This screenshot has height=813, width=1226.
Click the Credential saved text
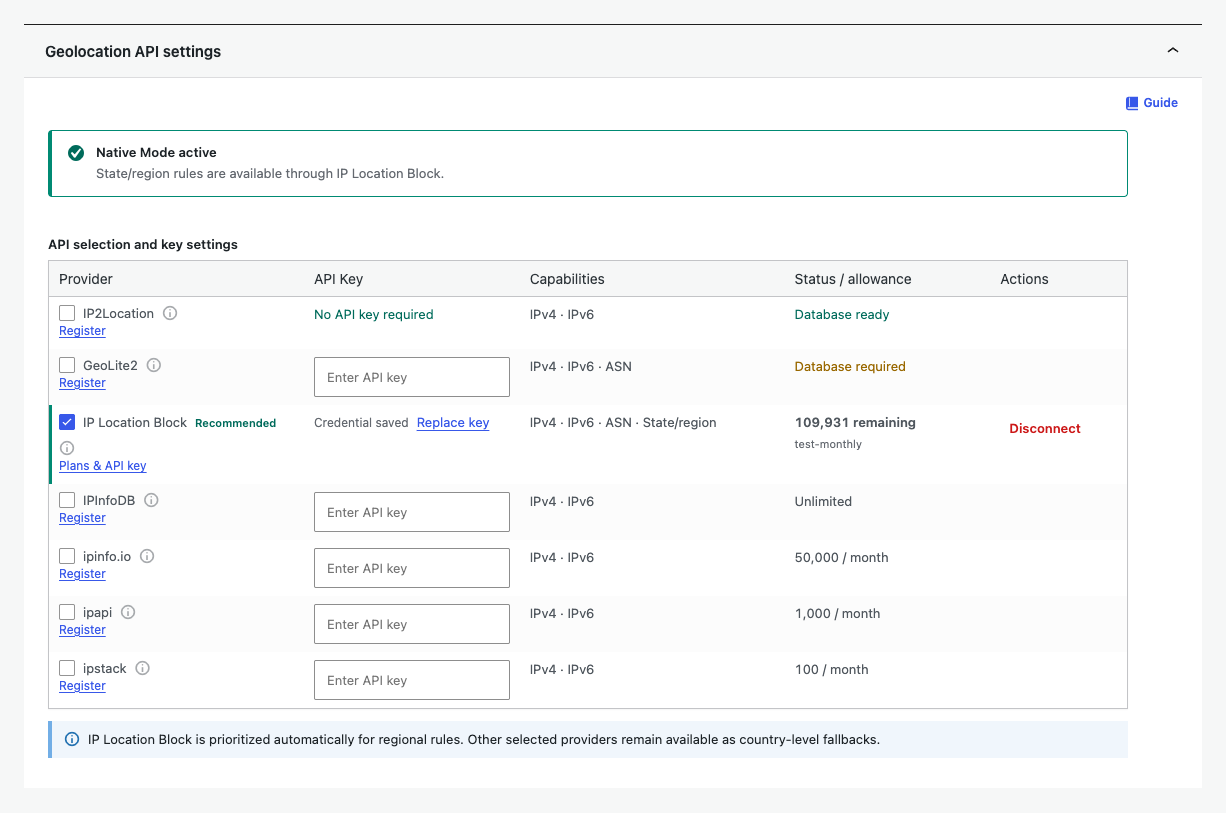(x=361, y=423)
